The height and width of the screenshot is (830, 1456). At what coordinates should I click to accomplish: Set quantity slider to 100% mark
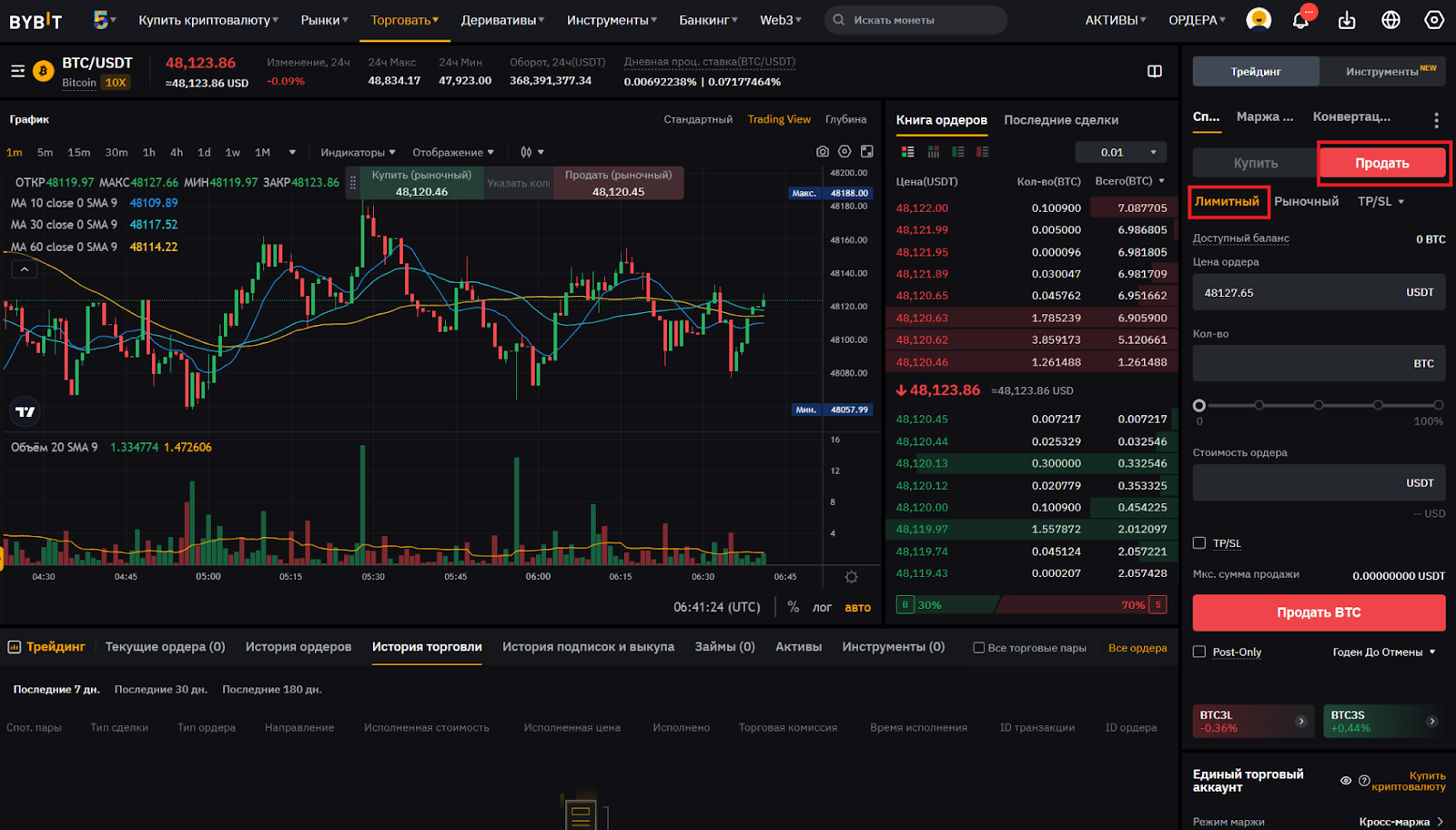1438,405
